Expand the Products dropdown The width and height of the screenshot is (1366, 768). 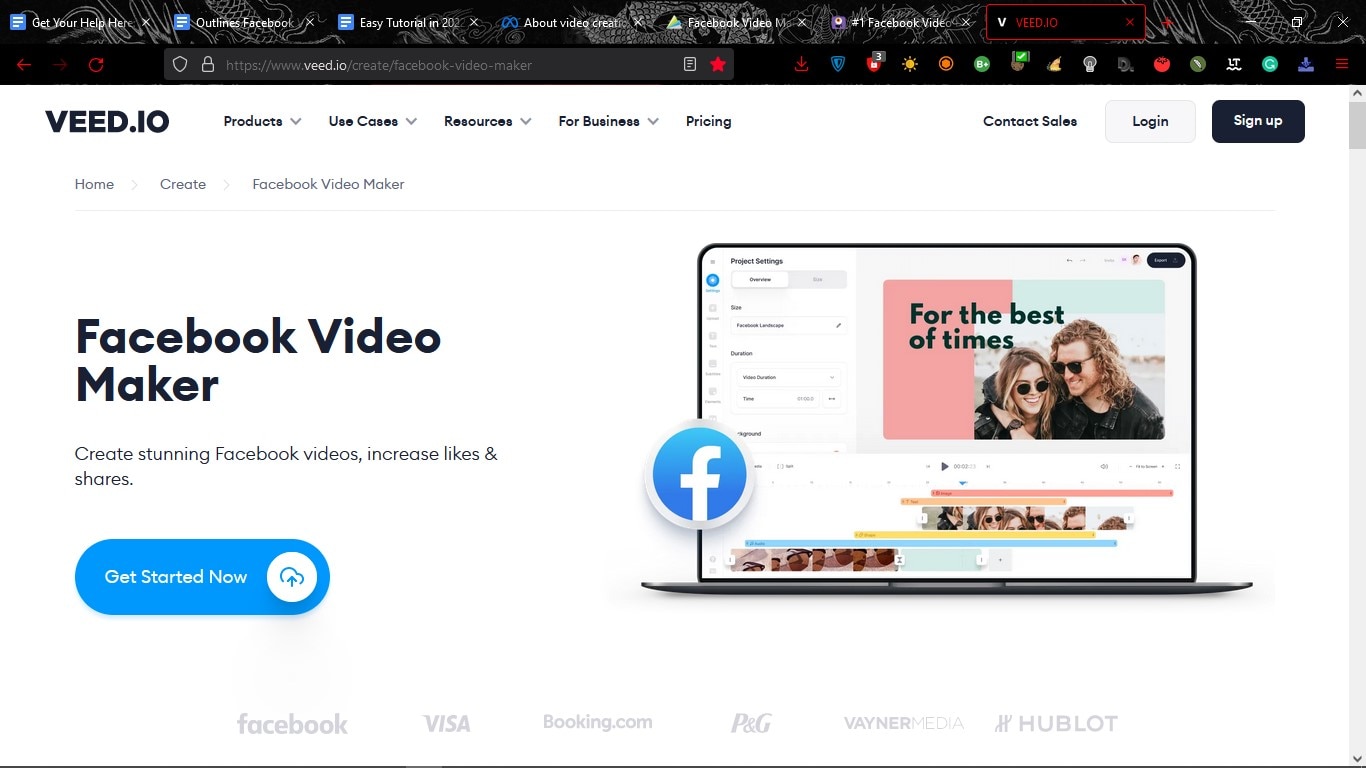pyautogui.click(x=262, y=121)
